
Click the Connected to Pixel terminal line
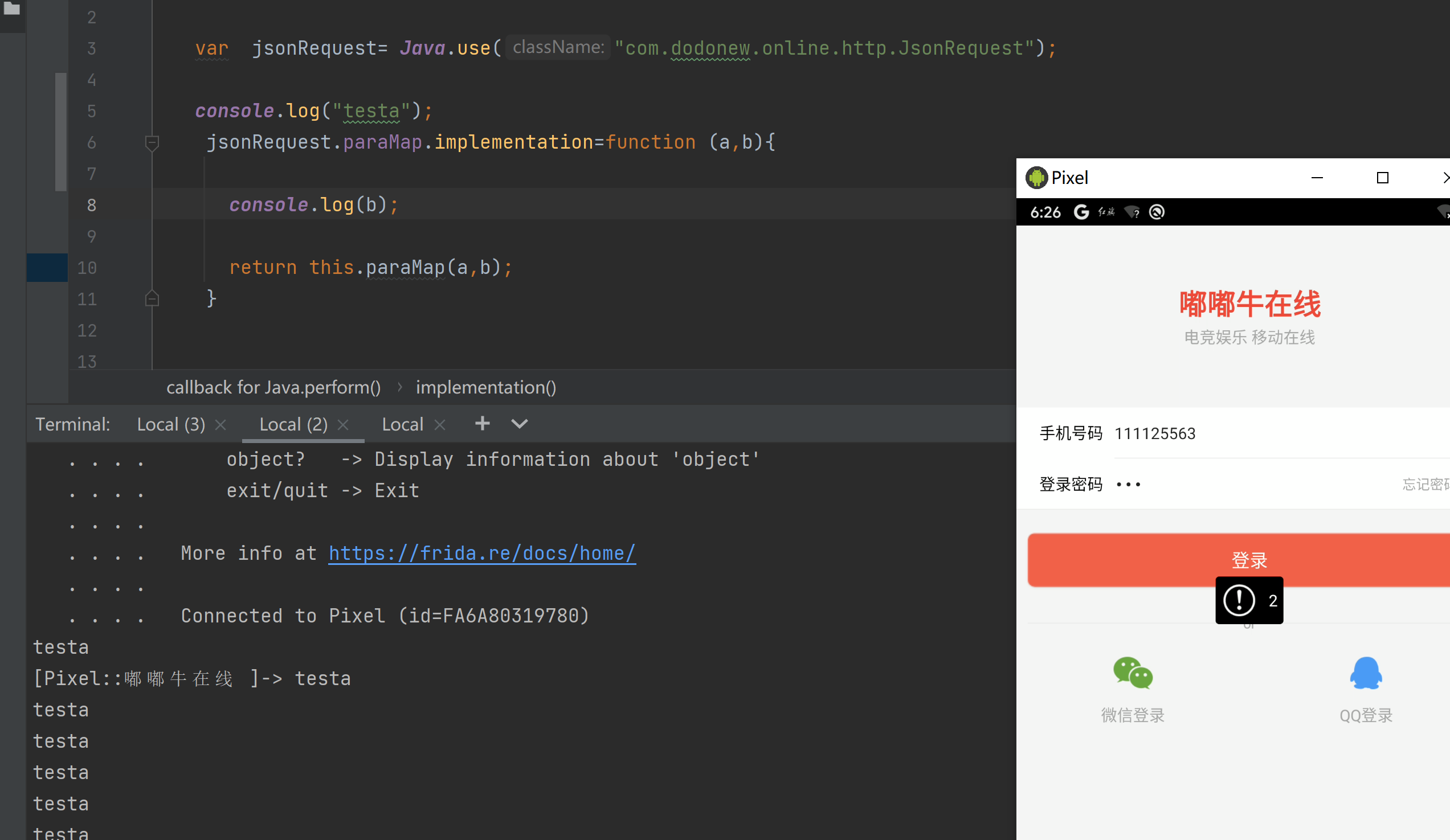pos(386,616)
